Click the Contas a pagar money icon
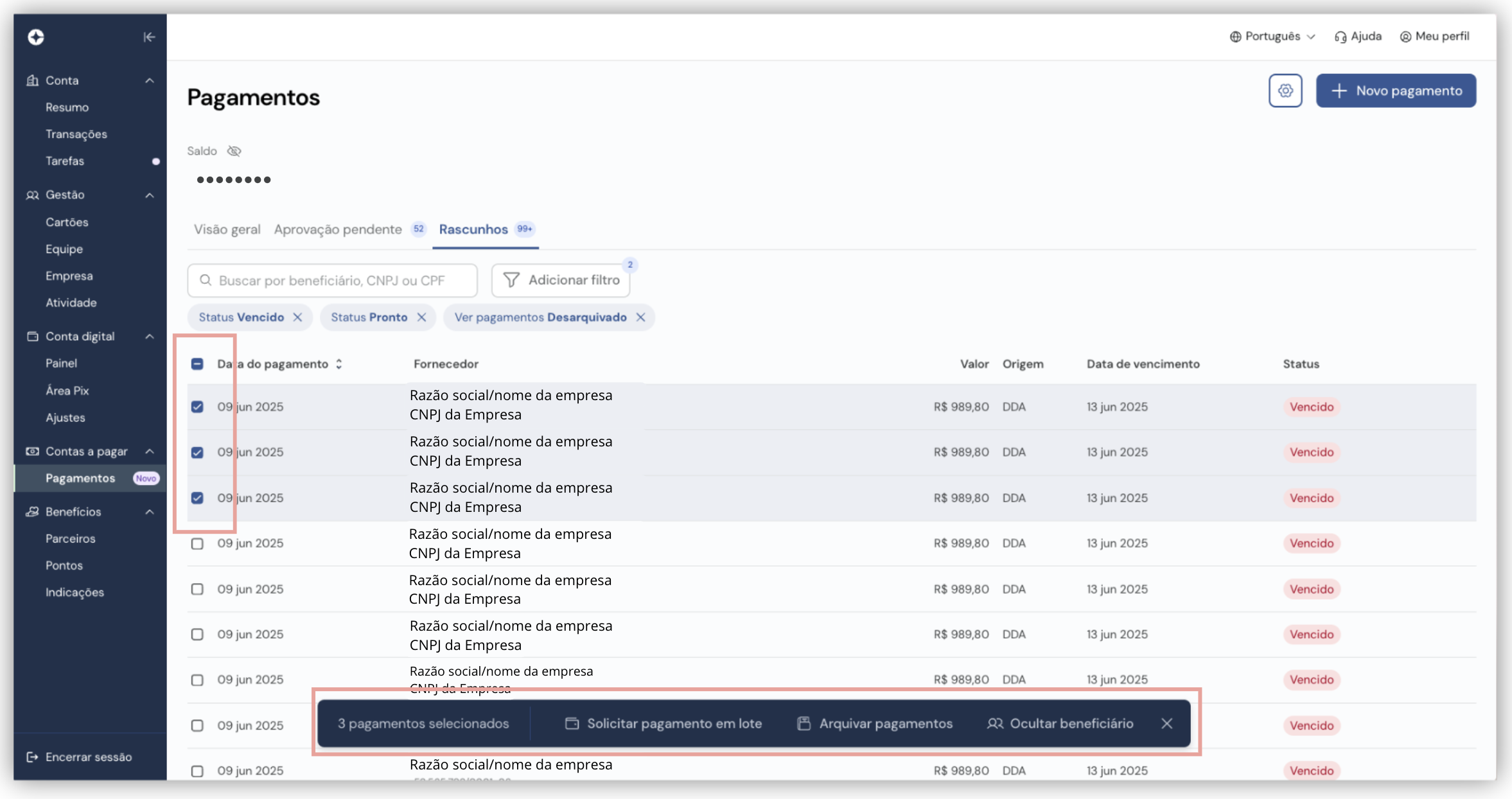1512x799 pixels. pyautogui.click(x=32, y=451)
